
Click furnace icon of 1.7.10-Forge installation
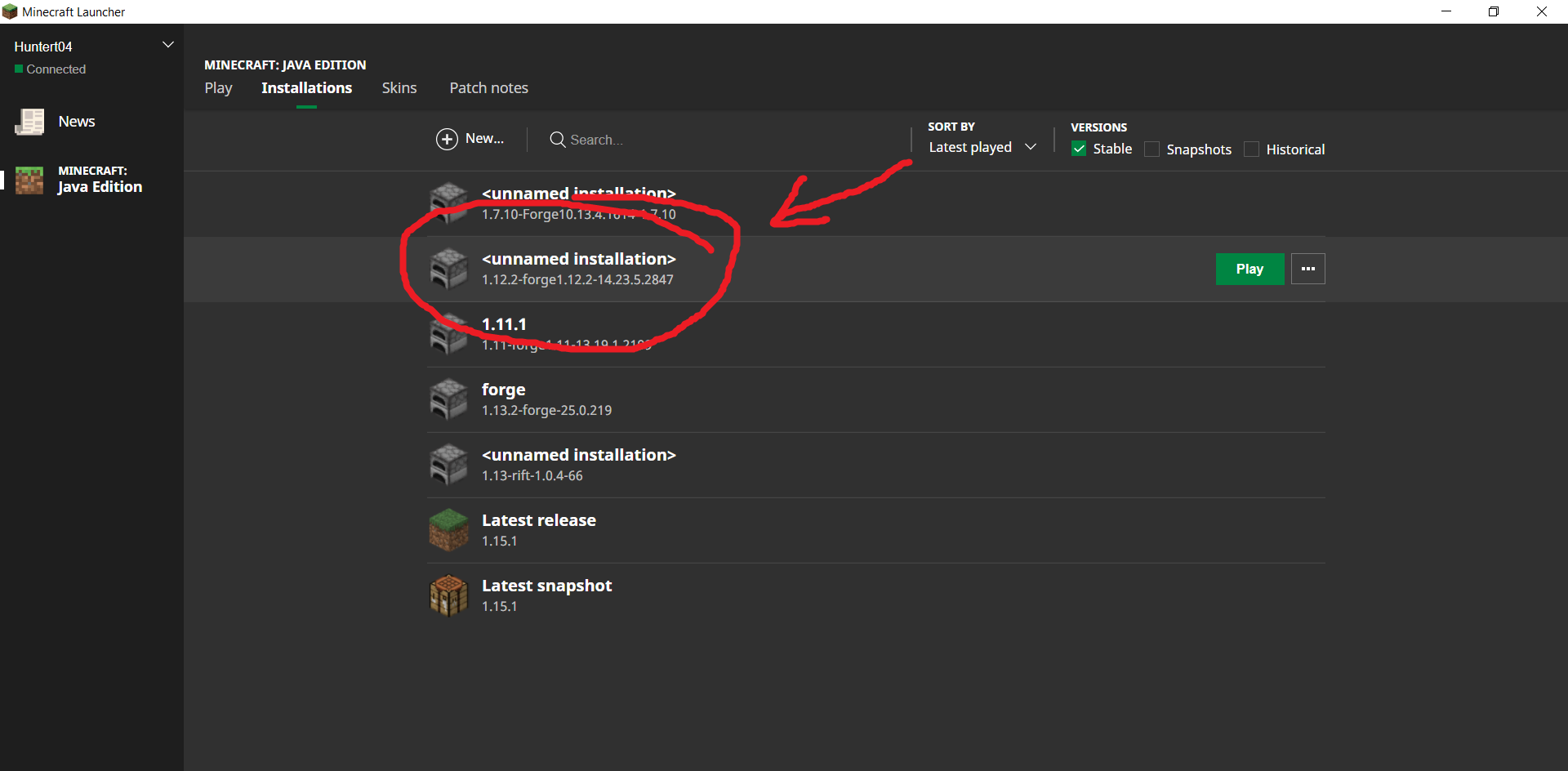[x=448, y=203]
